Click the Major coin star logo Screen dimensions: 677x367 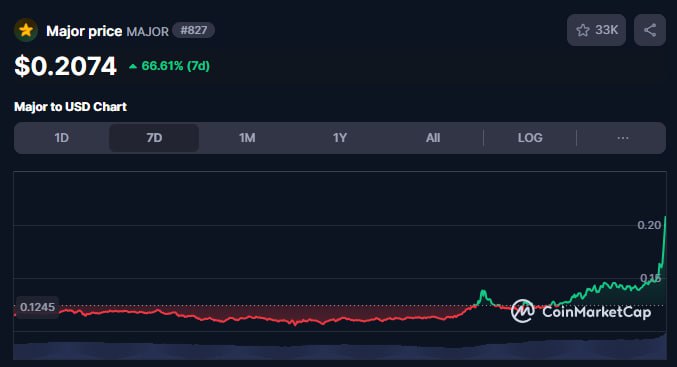(26, 30)
